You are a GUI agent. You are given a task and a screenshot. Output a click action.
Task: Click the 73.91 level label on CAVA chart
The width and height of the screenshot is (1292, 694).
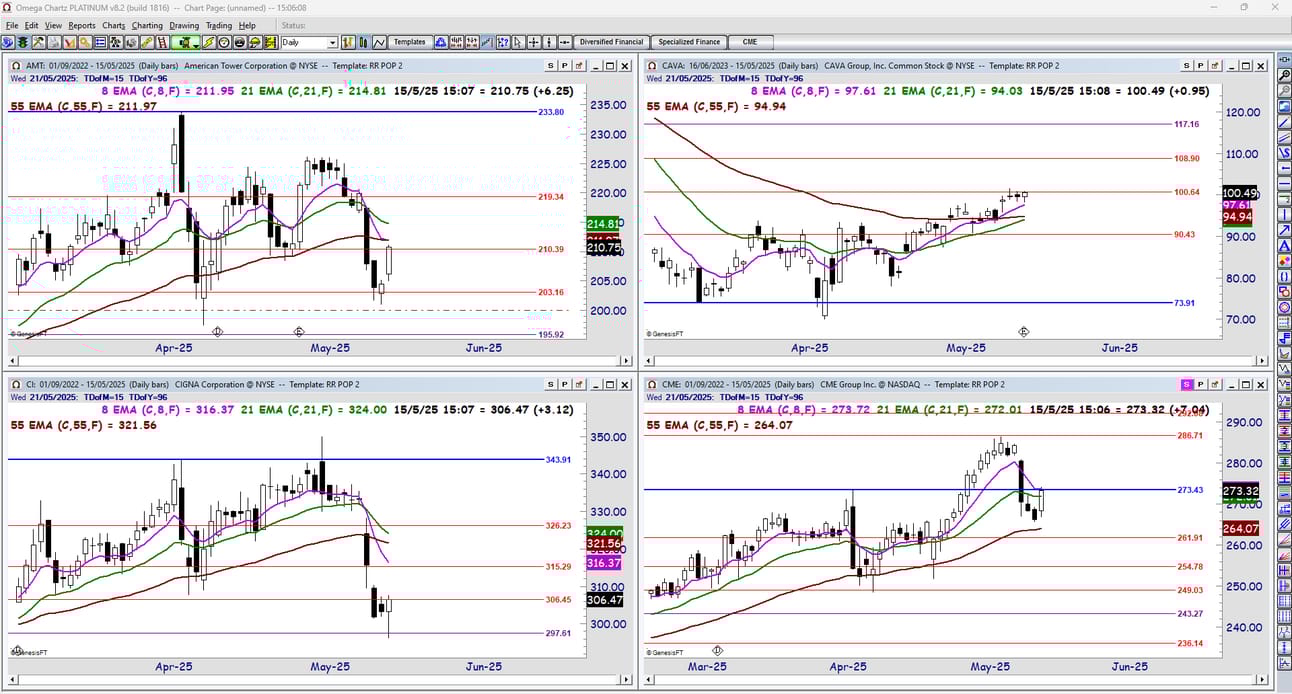1183,302
